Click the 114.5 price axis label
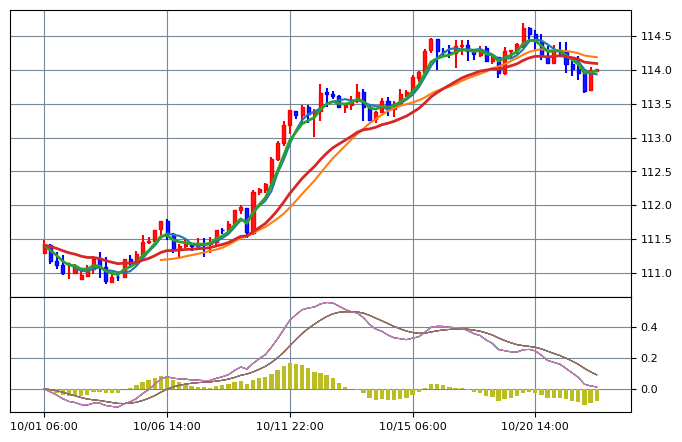The height and width of the screenshot is (442, 682). point(654,37)
